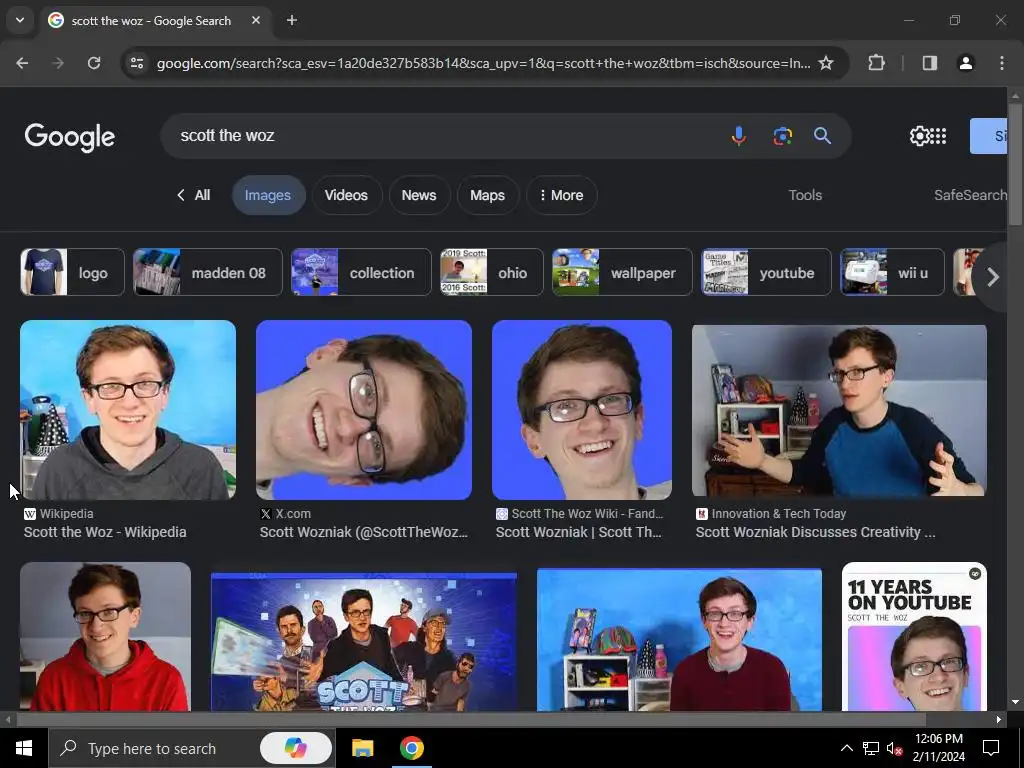Filter images by logo chip

pyautogui.click(x=72, y=272)
